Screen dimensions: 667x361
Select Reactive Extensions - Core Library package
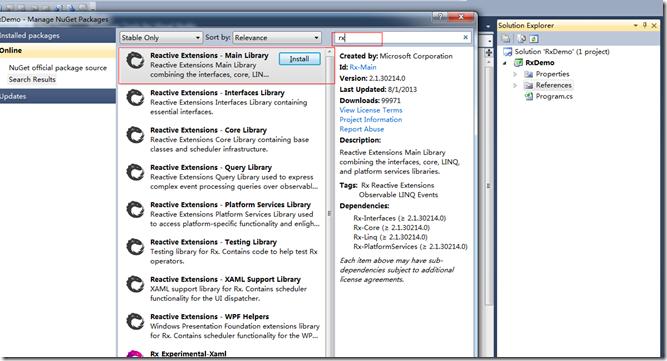222,139
